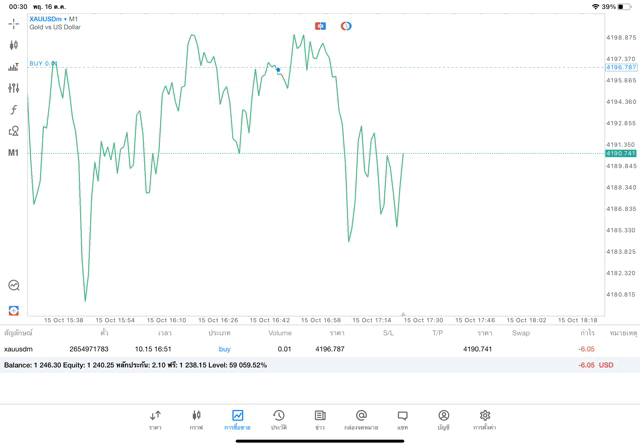Tap the BUY 0.01 order line label
640x447 pixels.
[x=43, y=63]
